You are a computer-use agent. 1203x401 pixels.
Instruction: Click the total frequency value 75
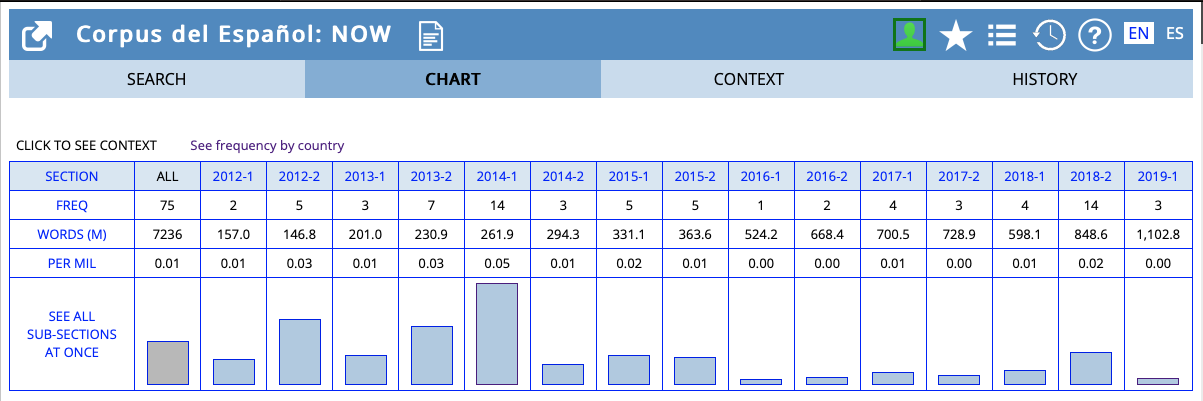coord(167,205)
